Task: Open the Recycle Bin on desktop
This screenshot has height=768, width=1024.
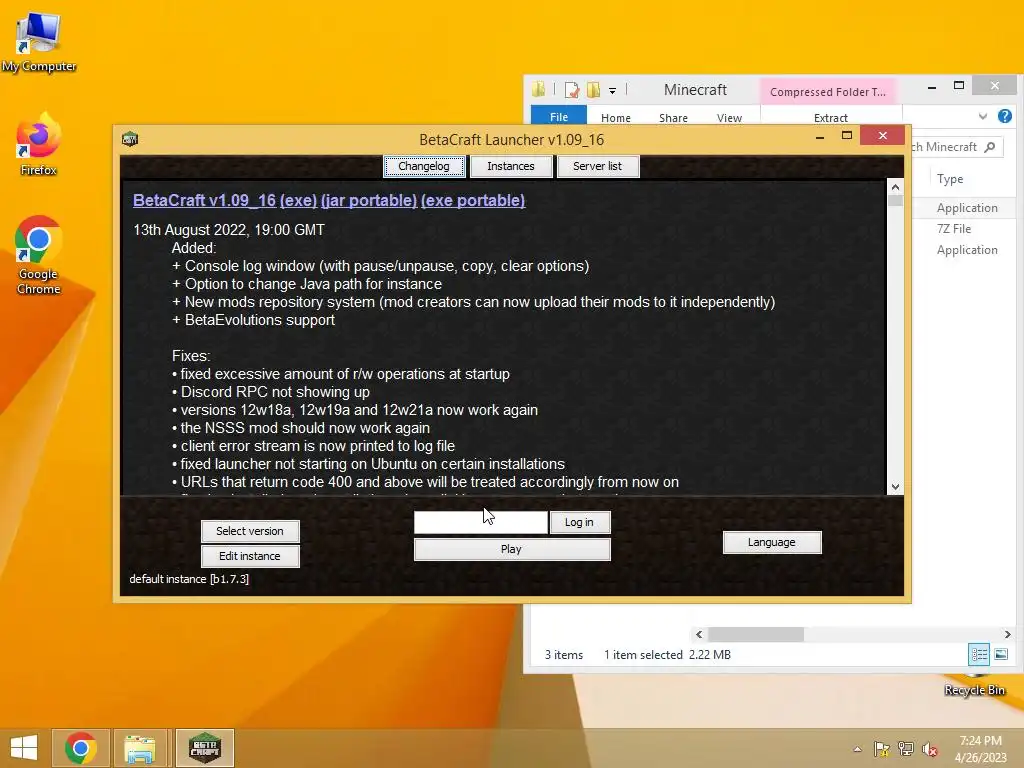Action: tap(975, 686)
